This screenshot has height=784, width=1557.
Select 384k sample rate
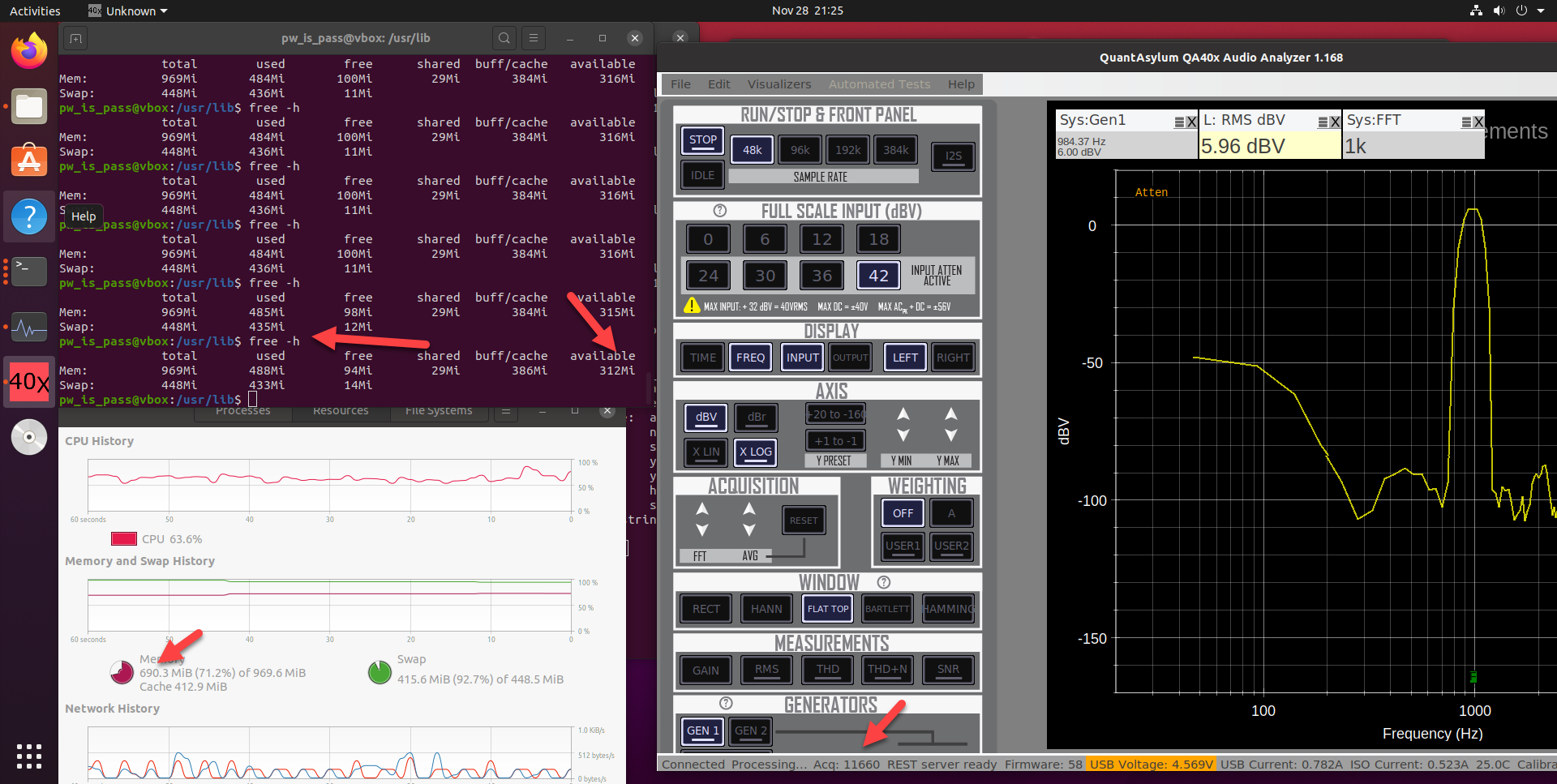895,150
